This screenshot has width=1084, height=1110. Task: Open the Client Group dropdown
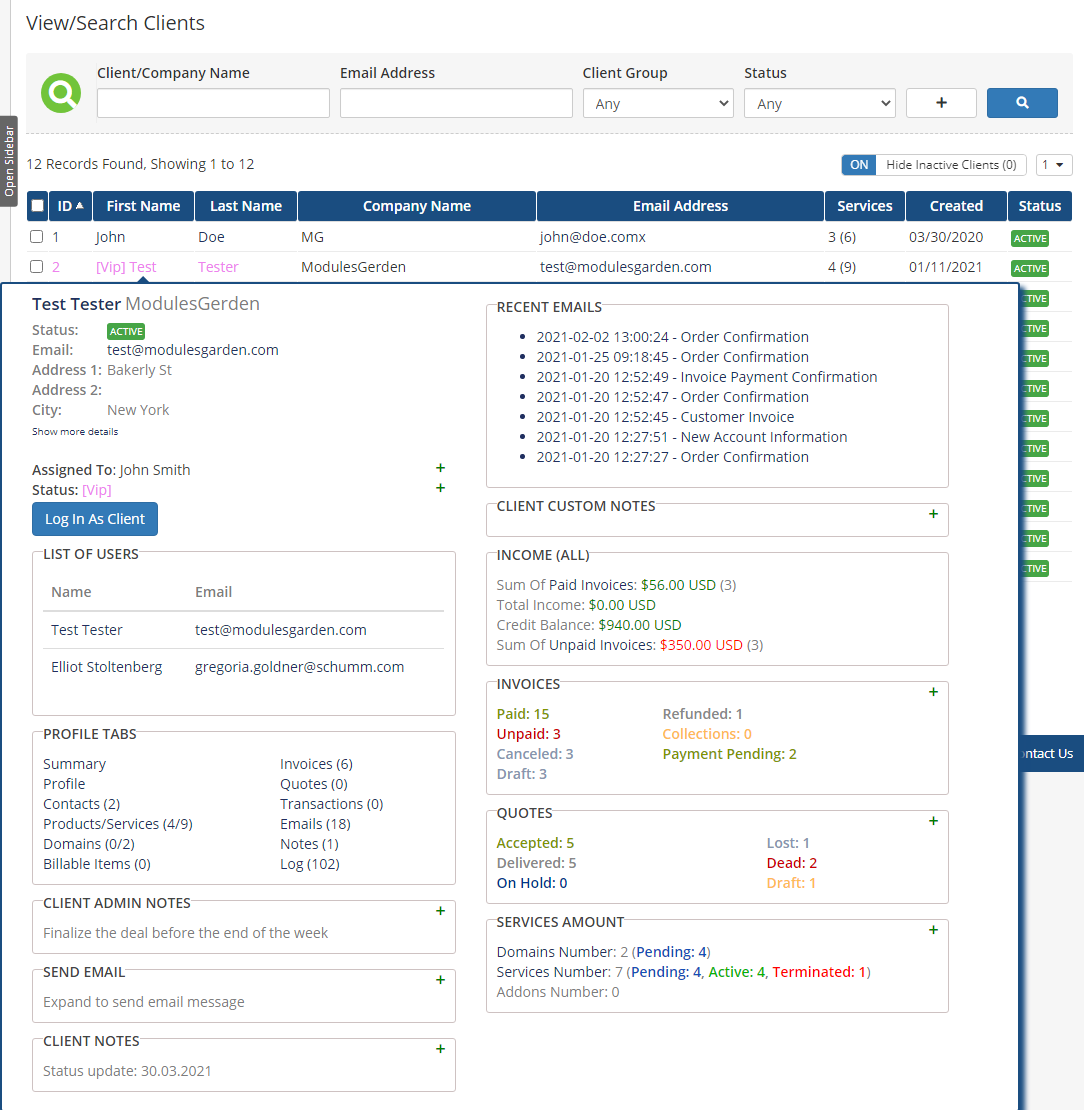658,103
